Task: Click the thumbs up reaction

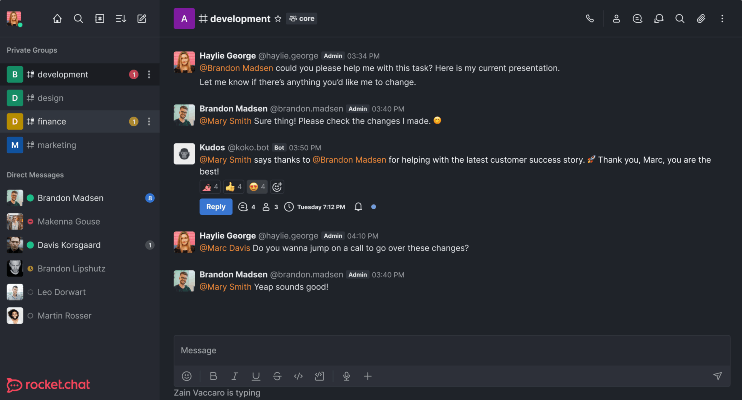Action: [233, 187]
